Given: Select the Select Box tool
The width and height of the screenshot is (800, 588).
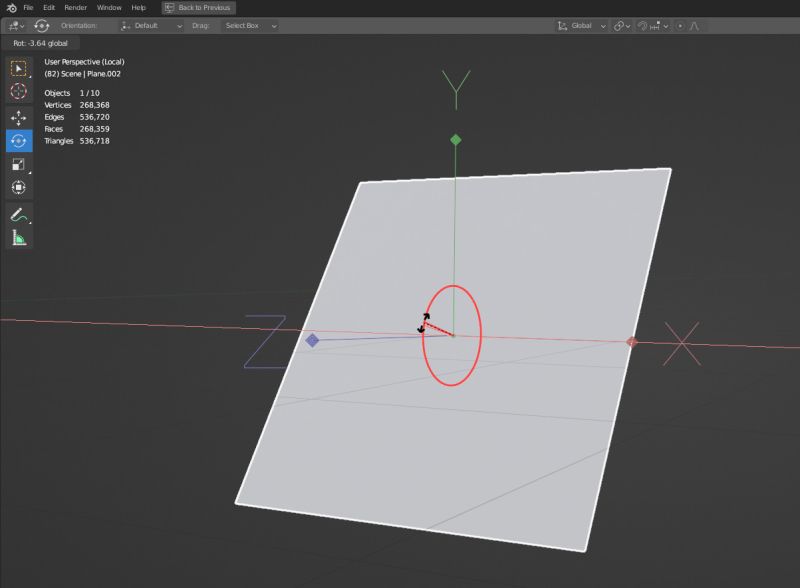Looking at the screenshot, I should [x=17, y=68].
